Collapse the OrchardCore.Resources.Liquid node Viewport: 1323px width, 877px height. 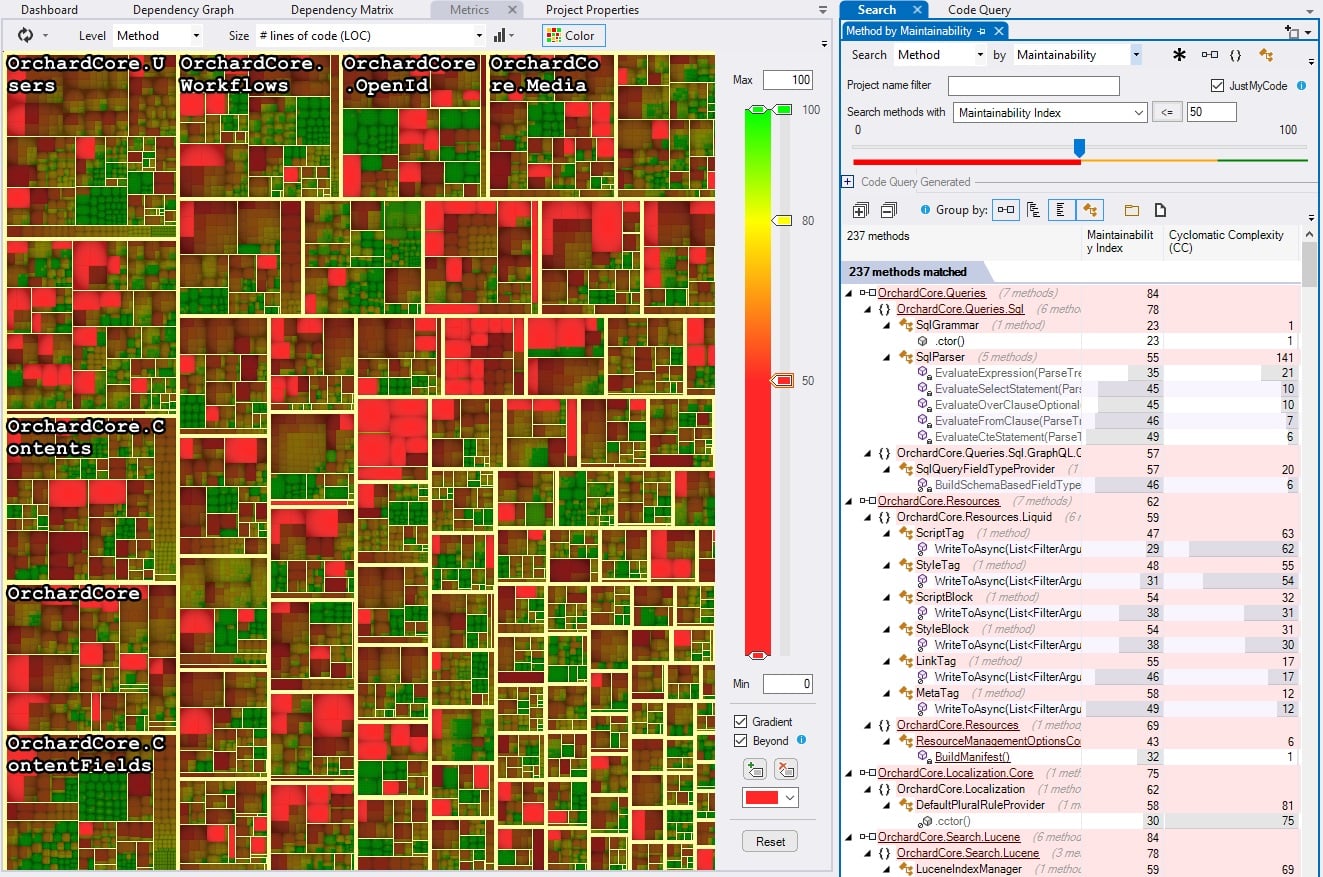(868, 517)
